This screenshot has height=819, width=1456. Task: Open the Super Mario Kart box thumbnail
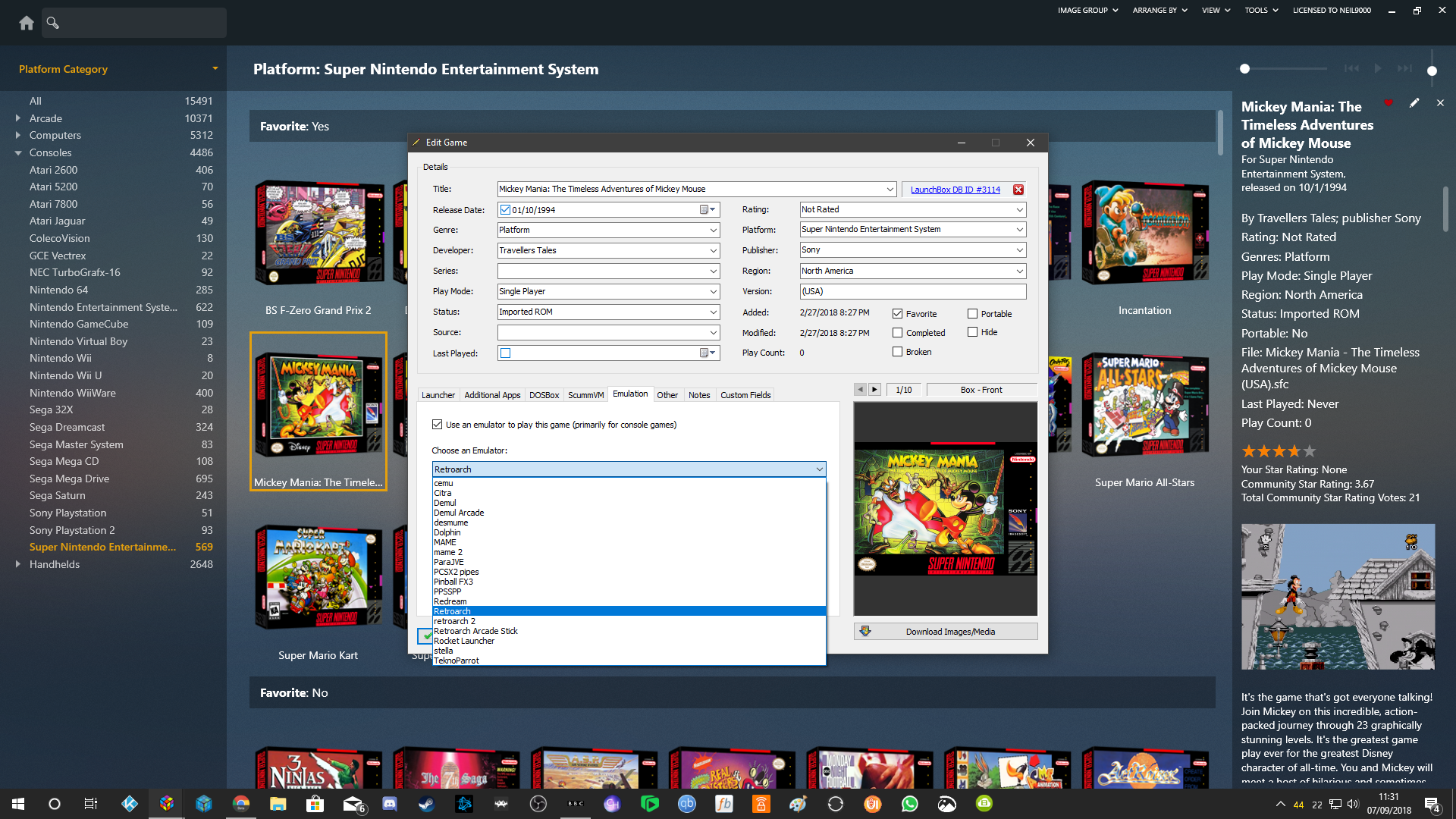(x=318, y=578)
